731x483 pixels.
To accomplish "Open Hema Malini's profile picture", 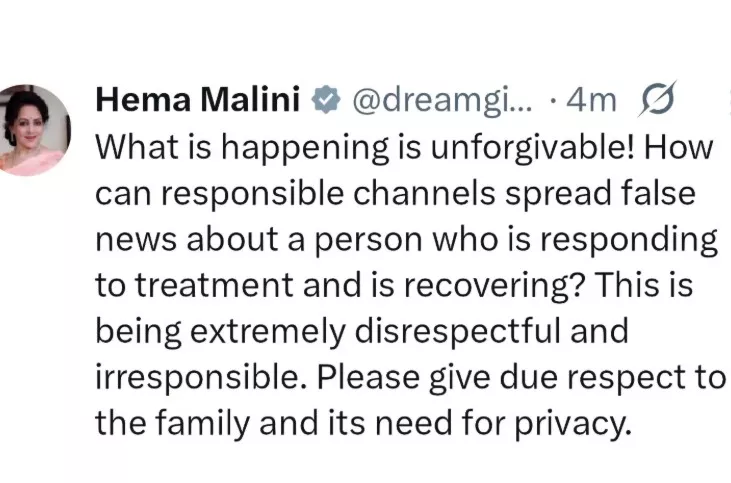I will tap(34, 130).
